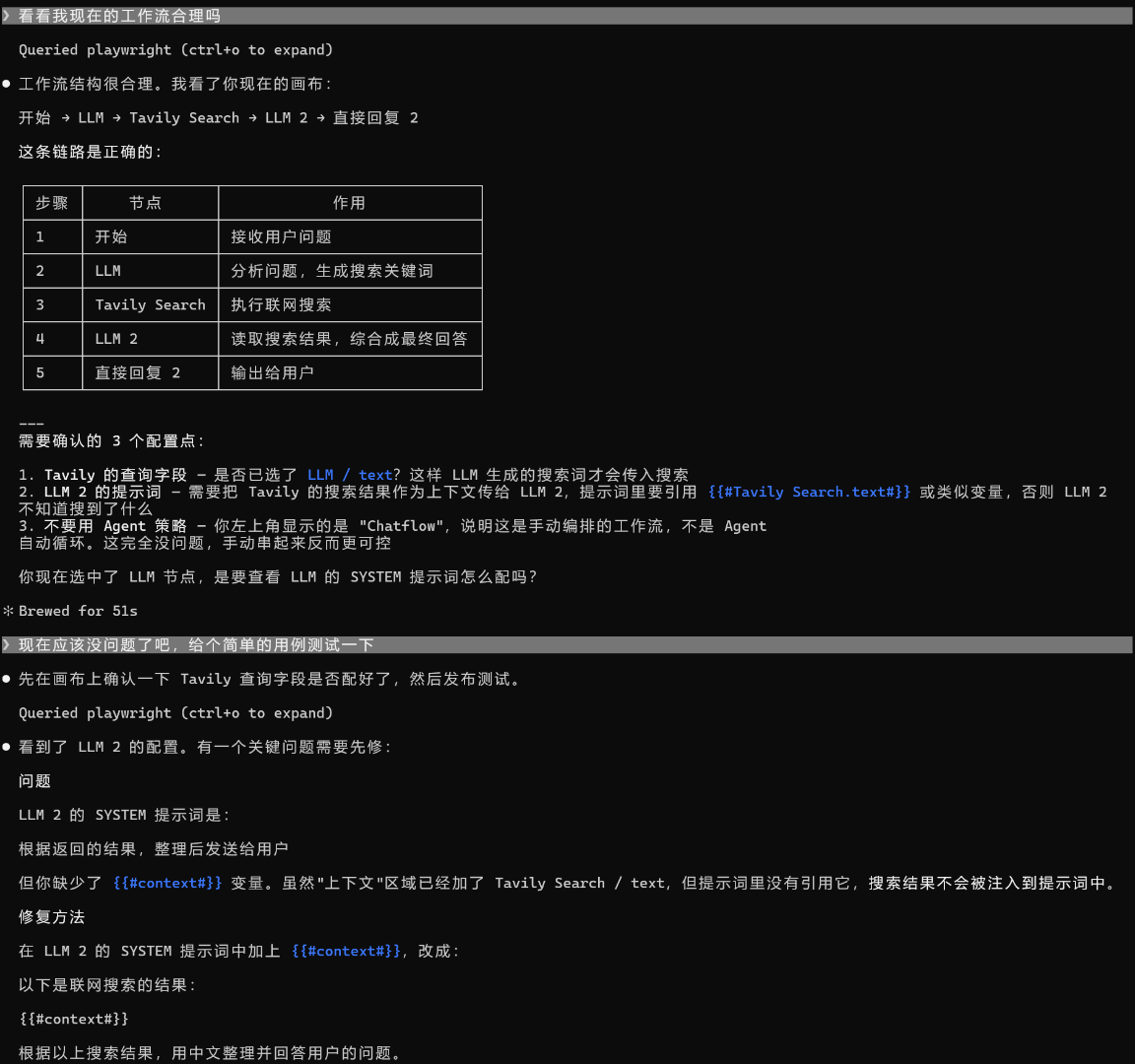Click the table cell '输出给用户'
Screen dimensions: 1135x1064
coord(272,372)
